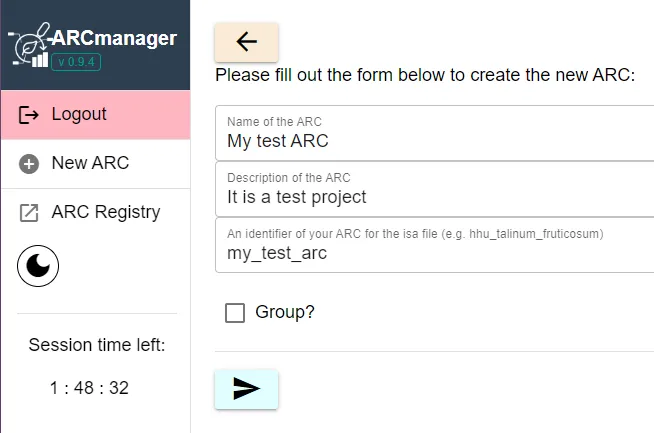This screenshot has height=433, width=654.
Task: Select the Logout menu label
Action: pyautogui.click(x=79, y=114)
